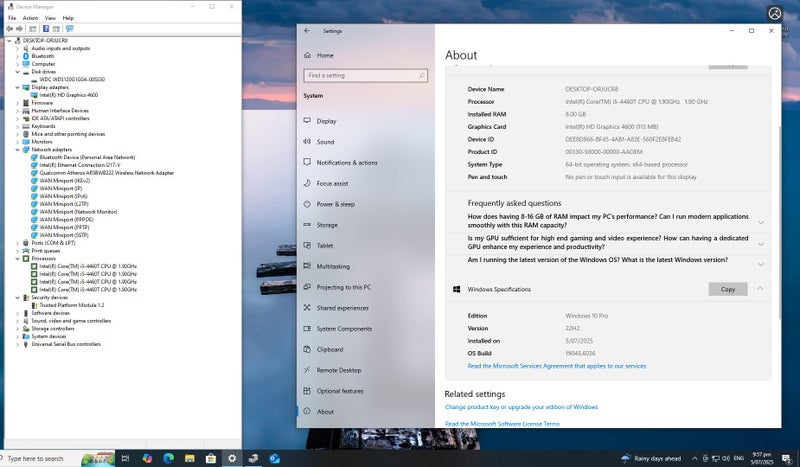Select Trusted Platform Module 1.2

click(71, 305)
